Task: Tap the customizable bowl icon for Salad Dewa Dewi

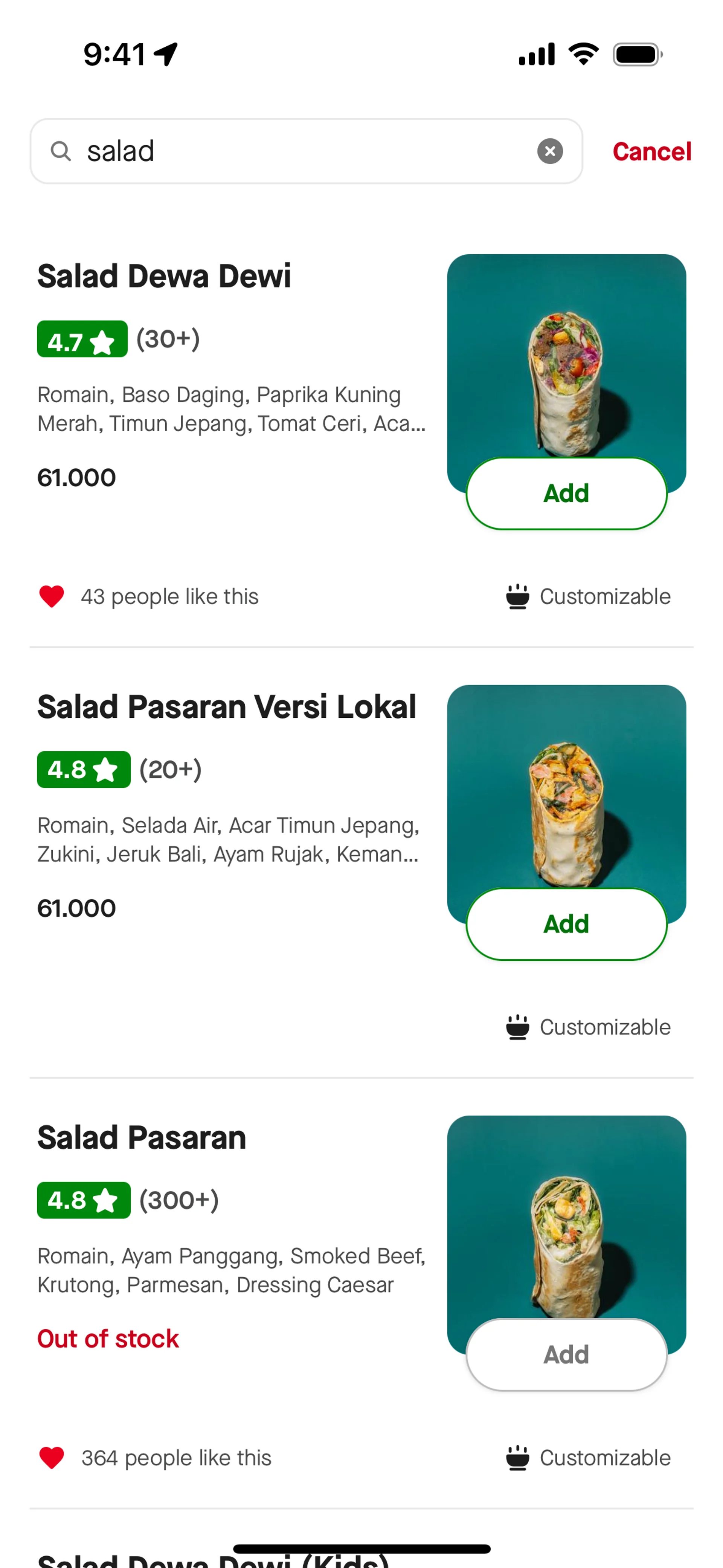Action: 517,596
